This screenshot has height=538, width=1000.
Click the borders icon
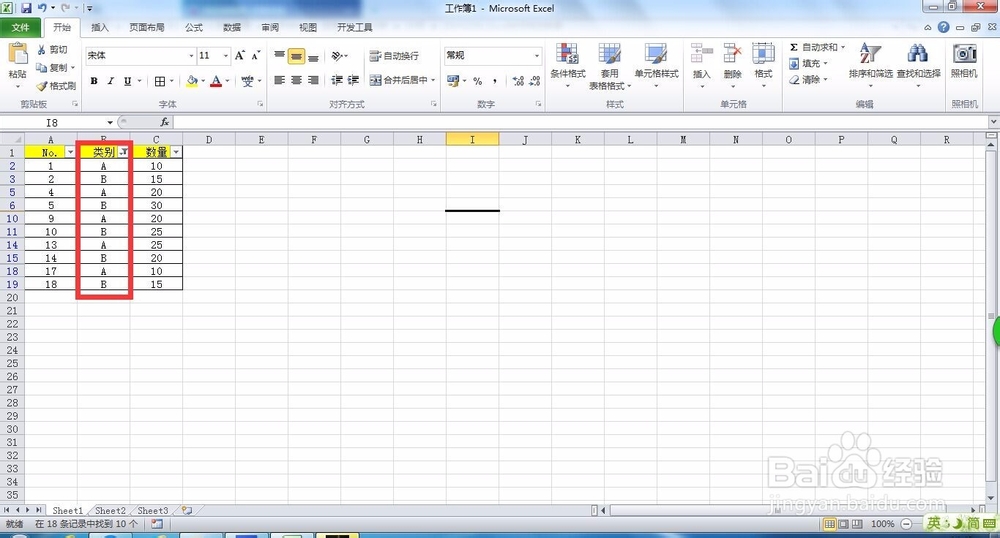point(160,81)
